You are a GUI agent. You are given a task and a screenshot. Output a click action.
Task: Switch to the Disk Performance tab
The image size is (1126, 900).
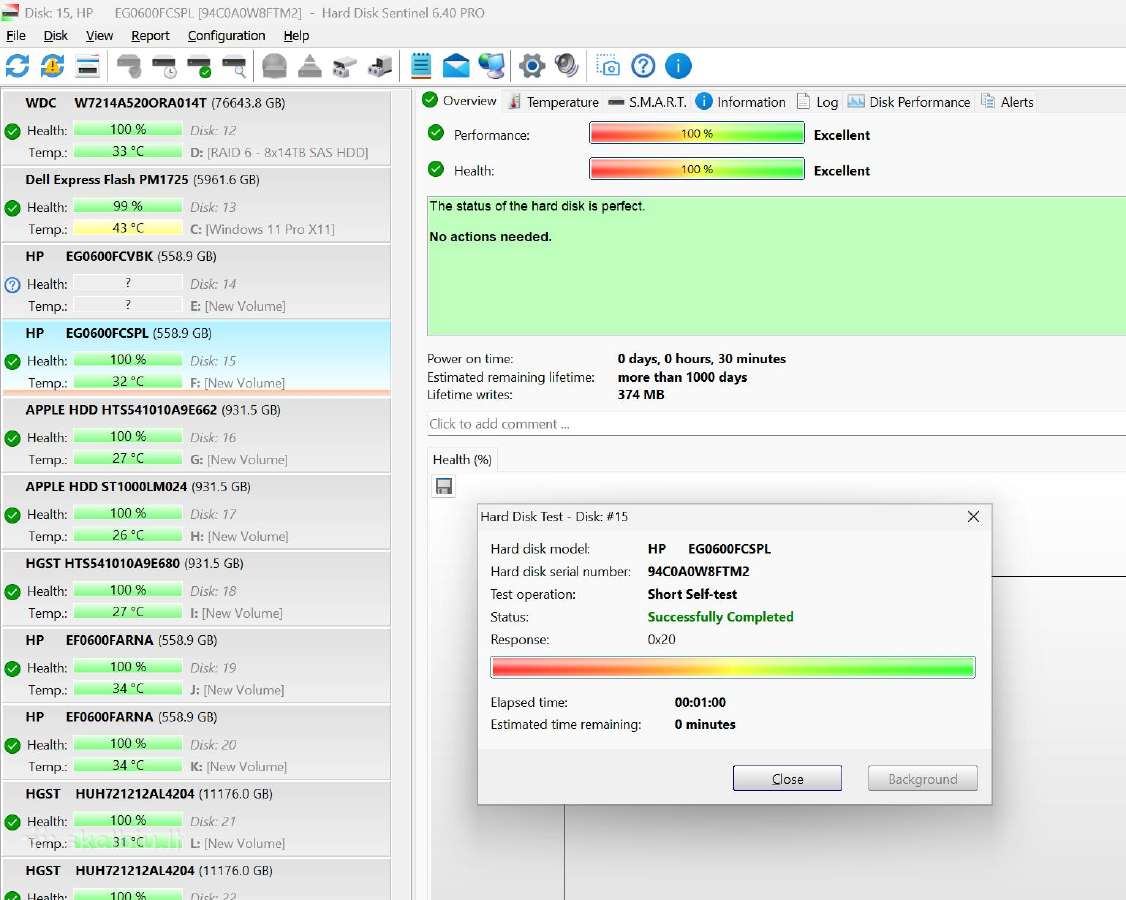tap(909, 102)
